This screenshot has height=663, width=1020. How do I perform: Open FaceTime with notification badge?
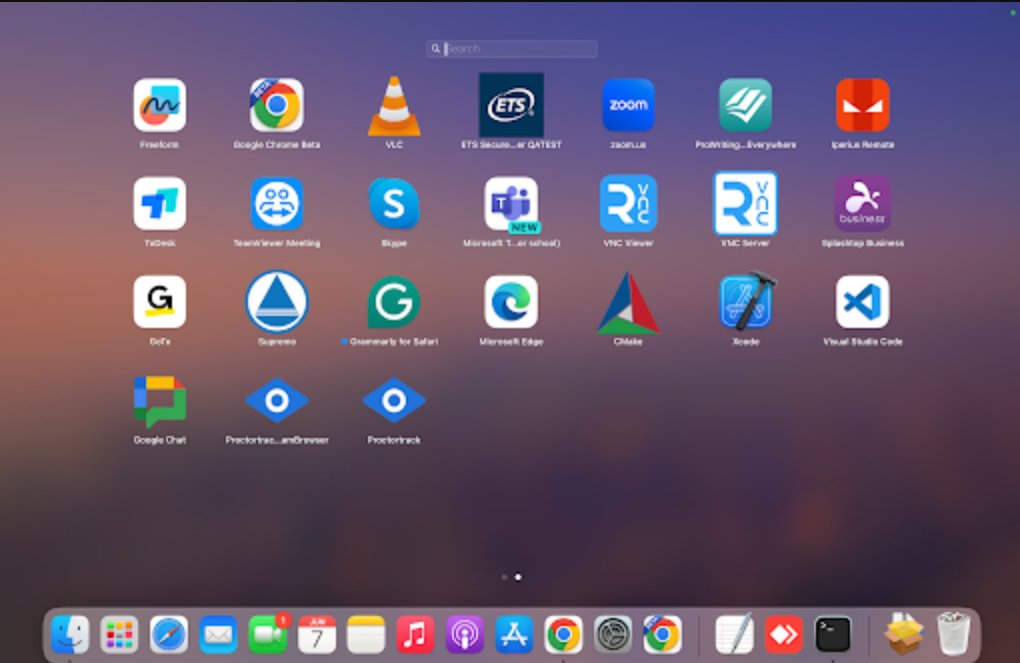(267, 634)
